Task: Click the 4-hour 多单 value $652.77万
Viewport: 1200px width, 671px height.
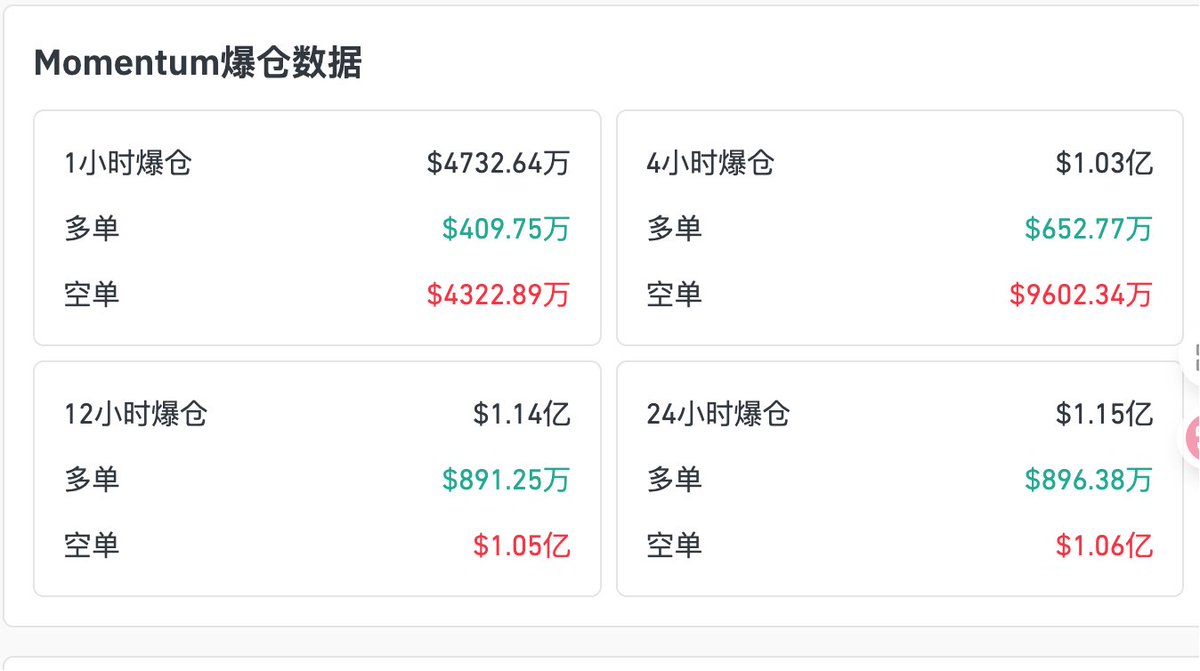Action: (1088, 229)
